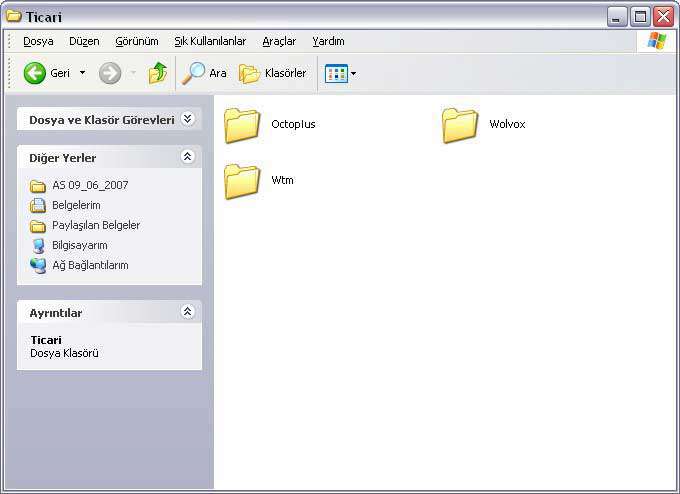Open the Sık Kullanılanlar menu
Viewport: 680px width, 494px height.
(x=210, y=41)
